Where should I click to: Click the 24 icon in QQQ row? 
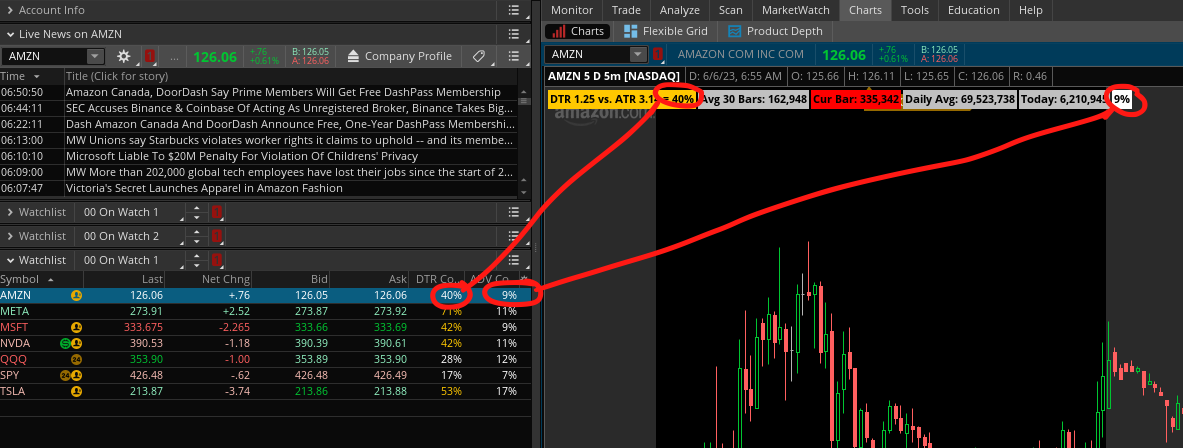pyautogui.click(x=76, y=359)
